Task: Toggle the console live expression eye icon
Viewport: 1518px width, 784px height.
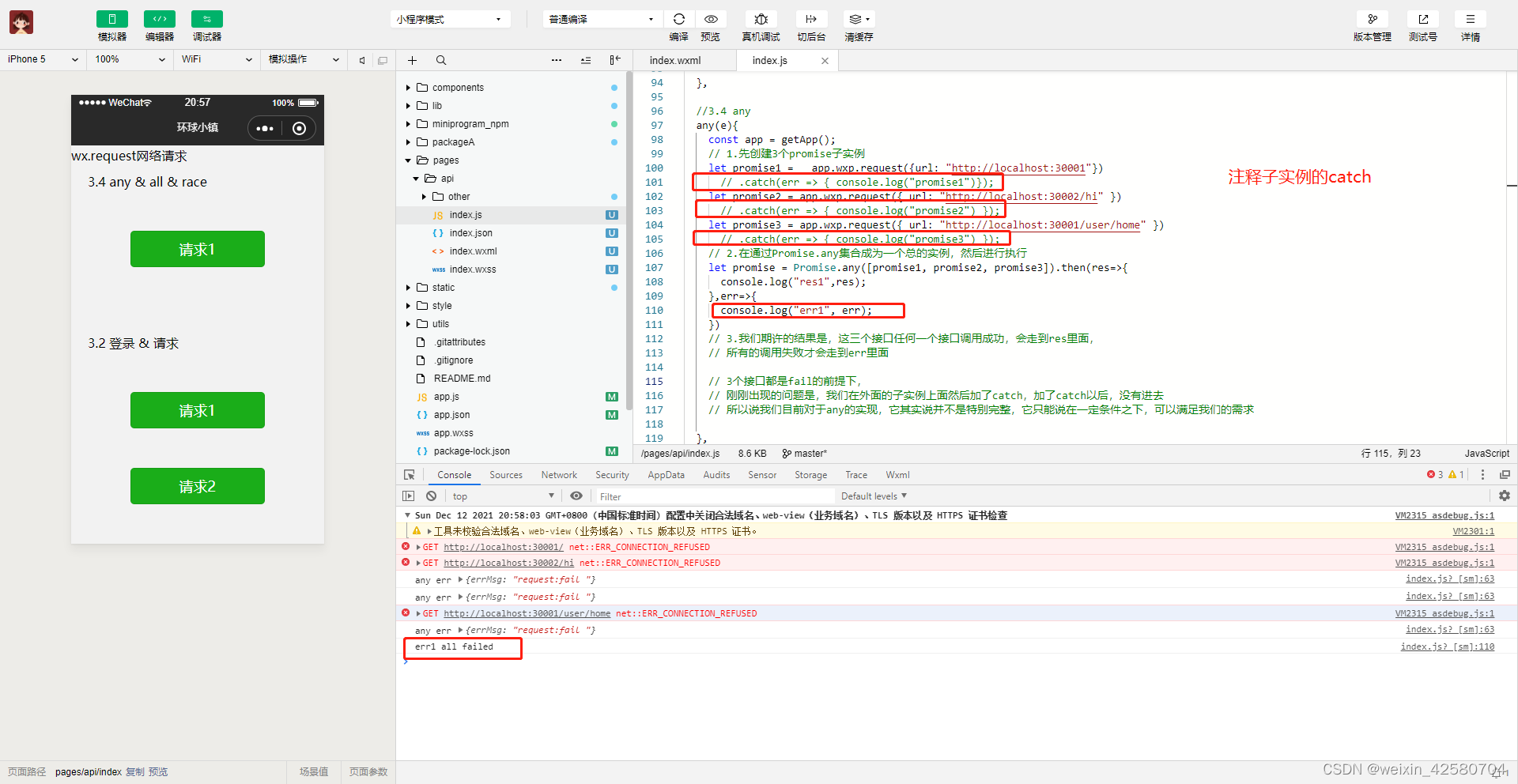Action: click(x=576, y=496)
